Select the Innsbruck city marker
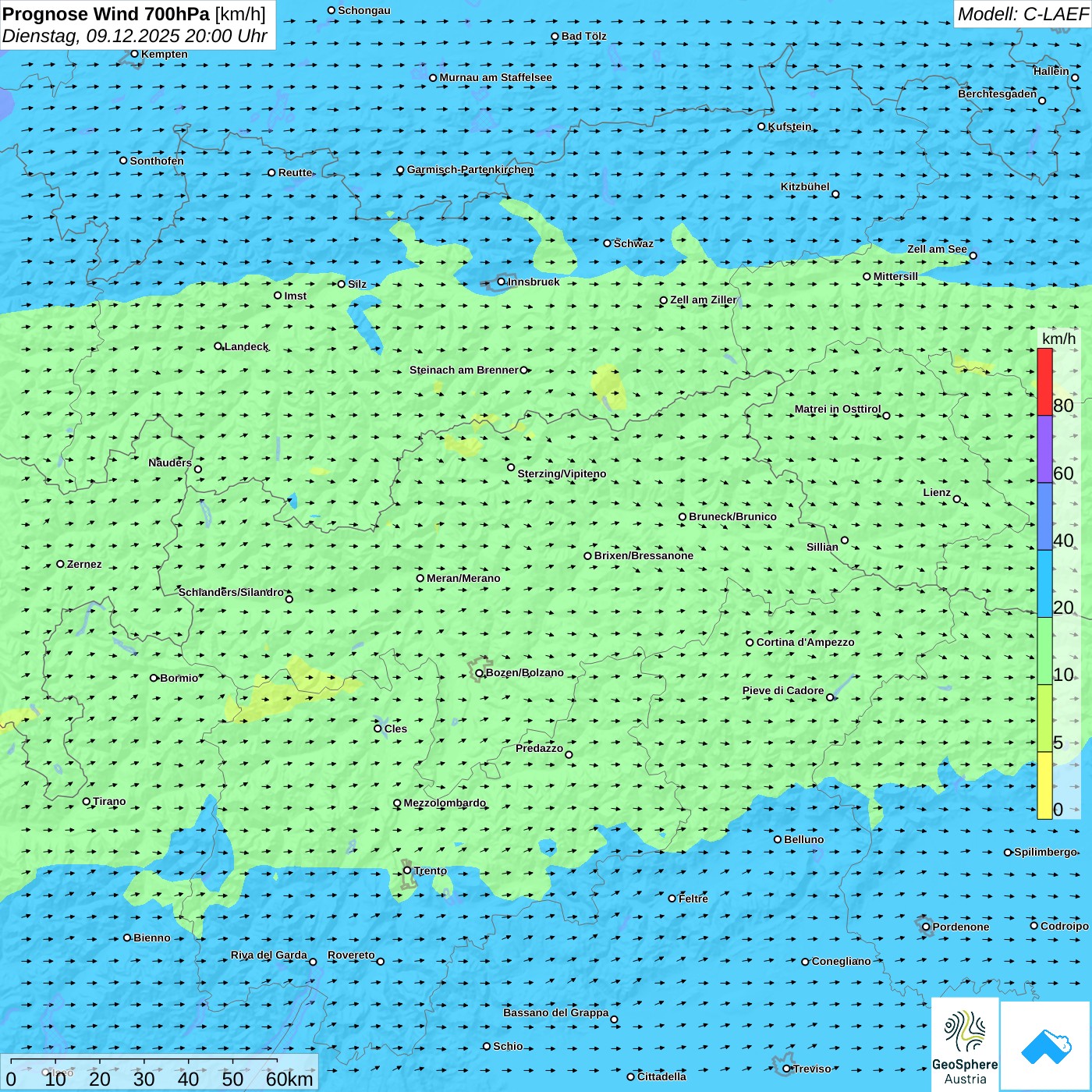 pos(502,282)
